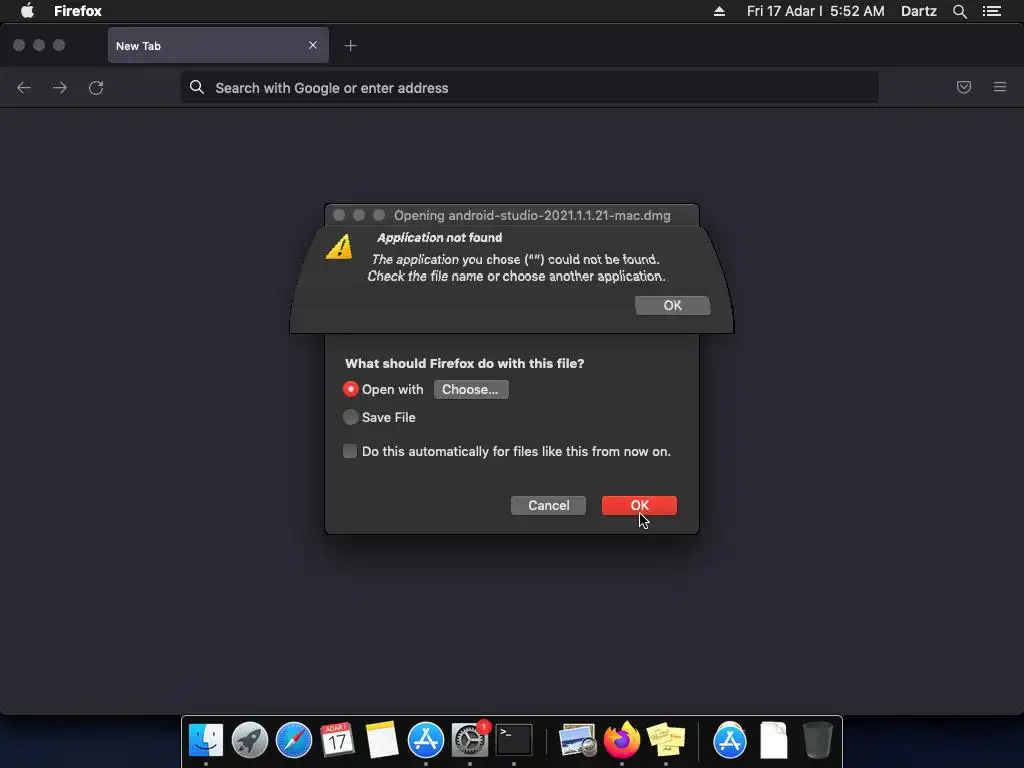Screen dimensions: 1024x768
Task: Reload the current page
Action: point(96,88)
